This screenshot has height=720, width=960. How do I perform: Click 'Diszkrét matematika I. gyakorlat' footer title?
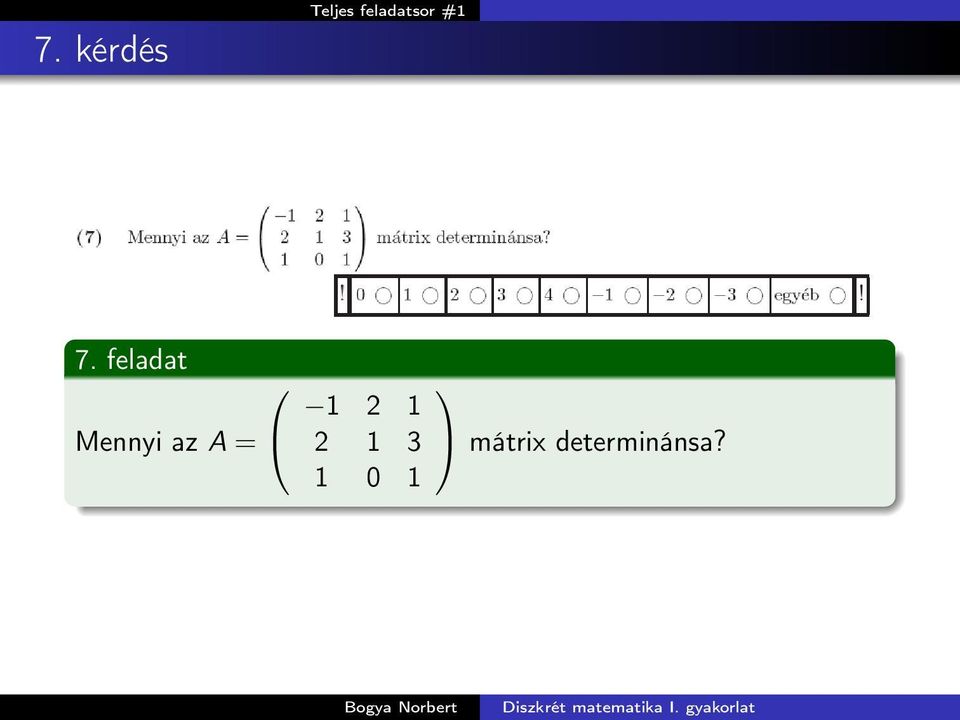[x=628, y=707]
